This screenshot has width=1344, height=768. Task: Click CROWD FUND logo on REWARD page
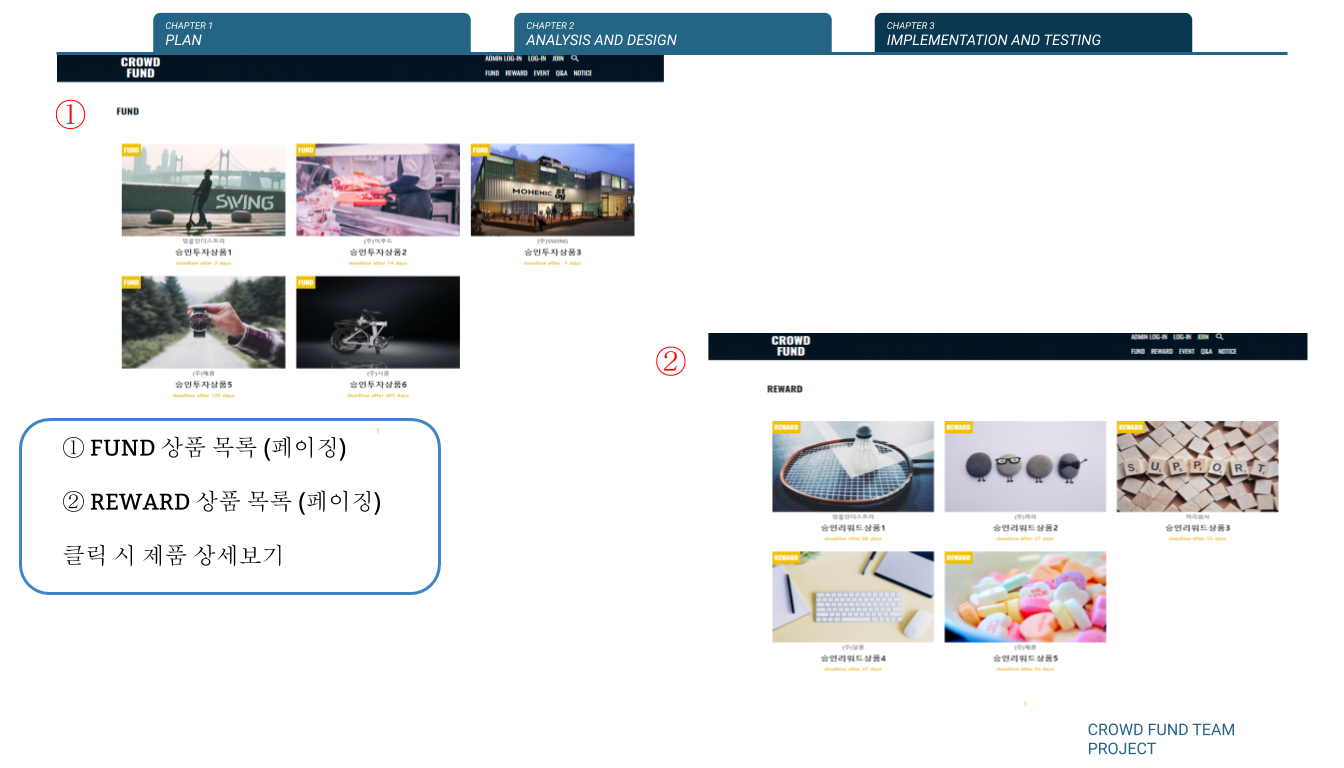790,346
